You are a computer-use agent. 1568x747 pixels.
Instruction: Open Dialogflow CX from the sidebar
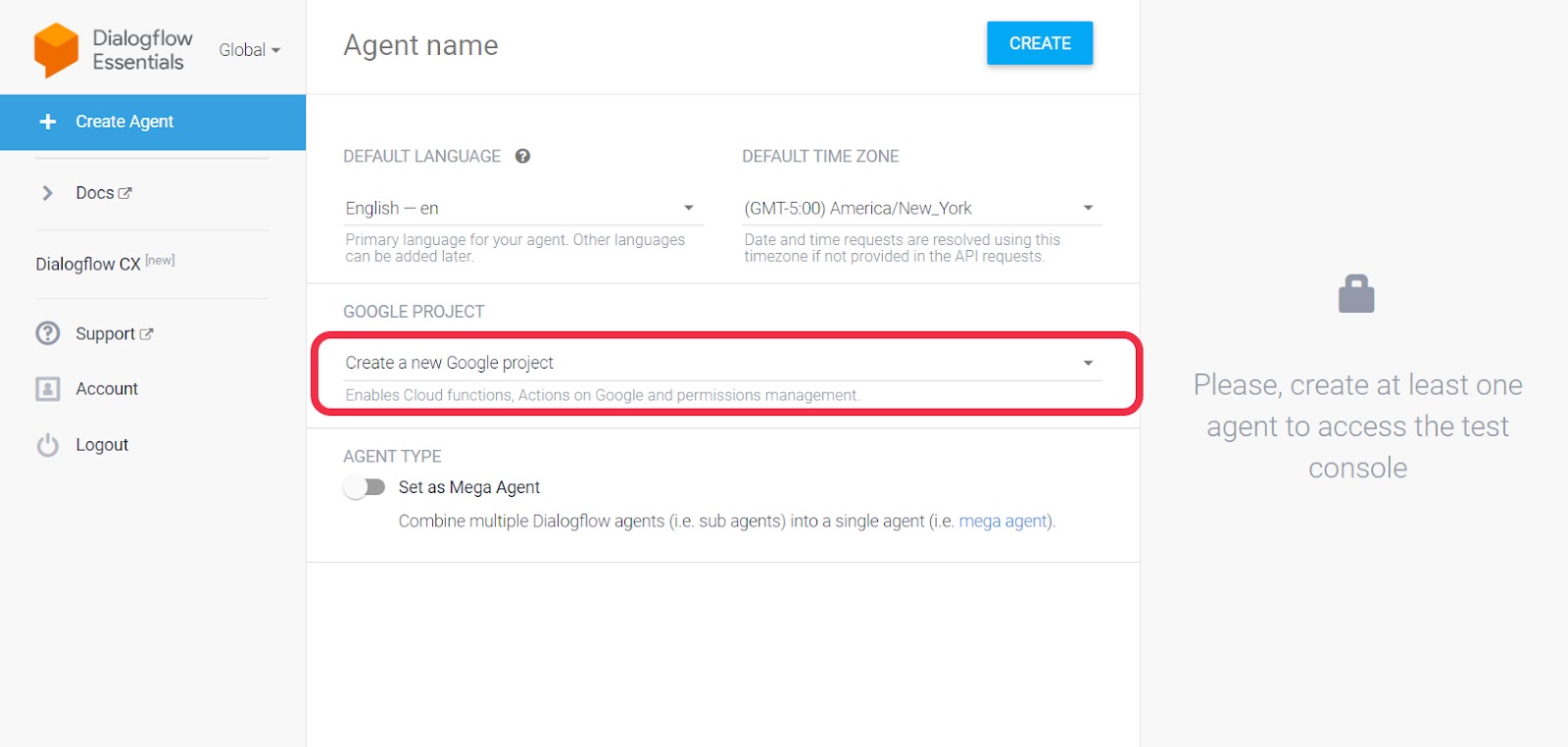pos(88,264)
